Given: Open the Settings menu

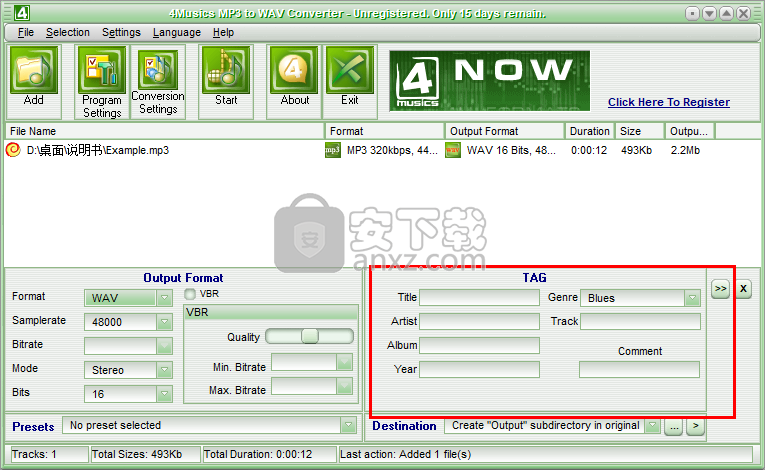Looking at the screenshot, I should coord(121,33).
